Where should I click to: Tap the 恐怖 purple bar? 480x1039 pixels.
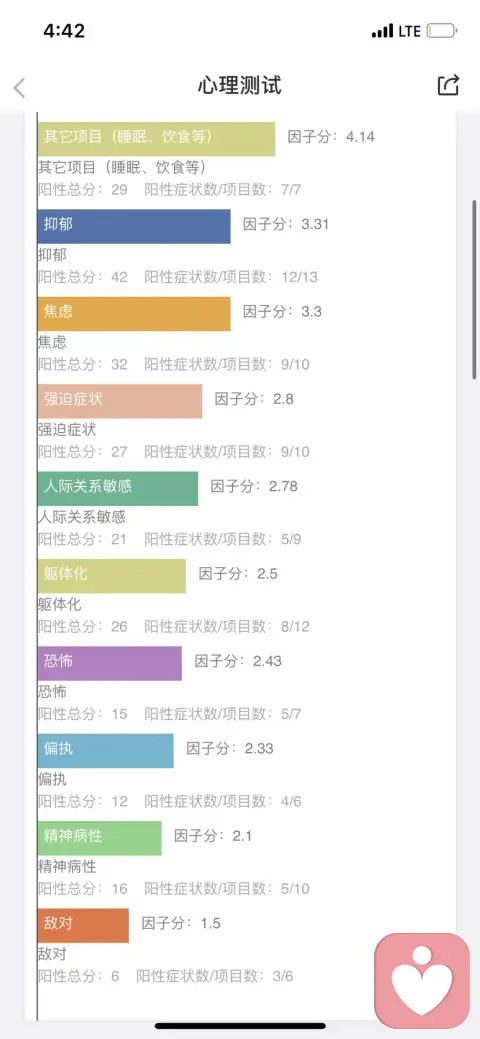110,664
